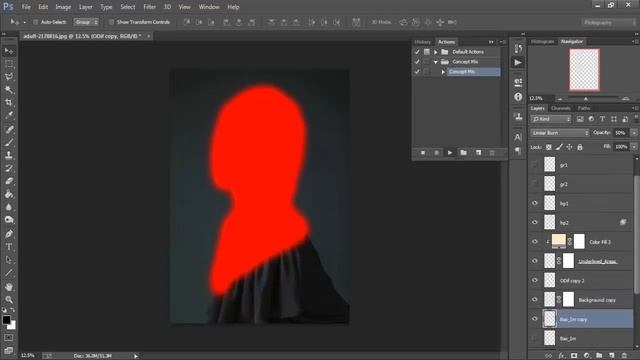Open the Opacity slider arrow
The height and width of the screenshot is (360, 640).
click(634, 133)
